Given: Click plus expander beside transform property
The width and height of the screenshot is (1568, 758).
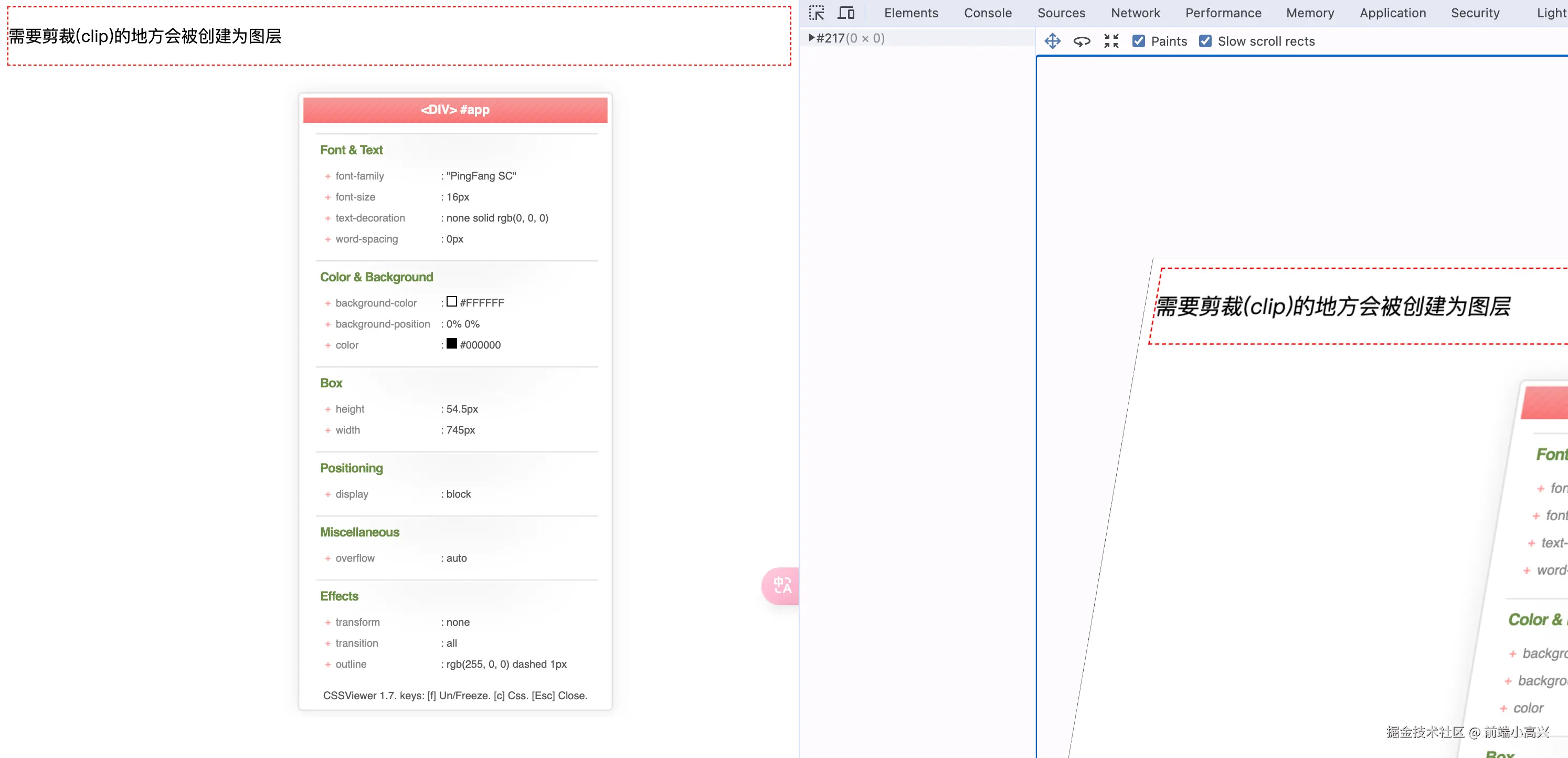Looking at the screenshot, I should coord(327,622).
